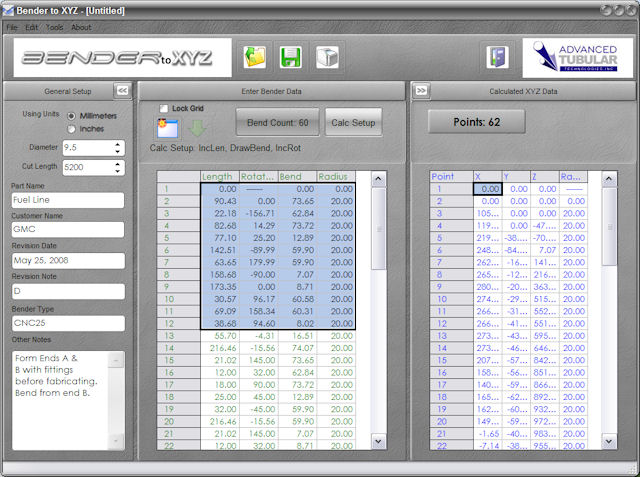Click the Bend Count: 60 button

pos(277,123)
